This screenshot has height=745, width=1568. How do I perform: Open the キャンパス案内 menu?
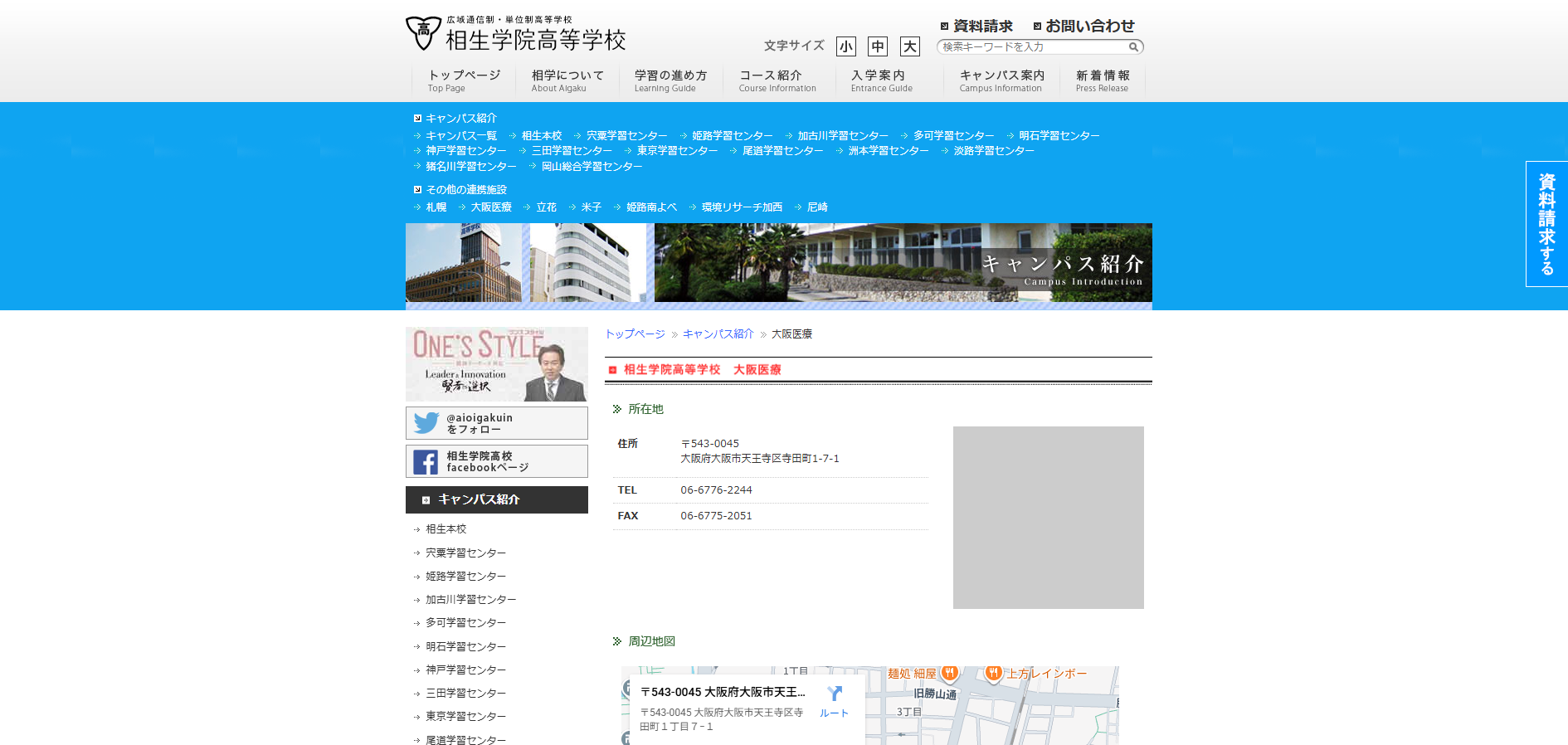click(1001, 80)
